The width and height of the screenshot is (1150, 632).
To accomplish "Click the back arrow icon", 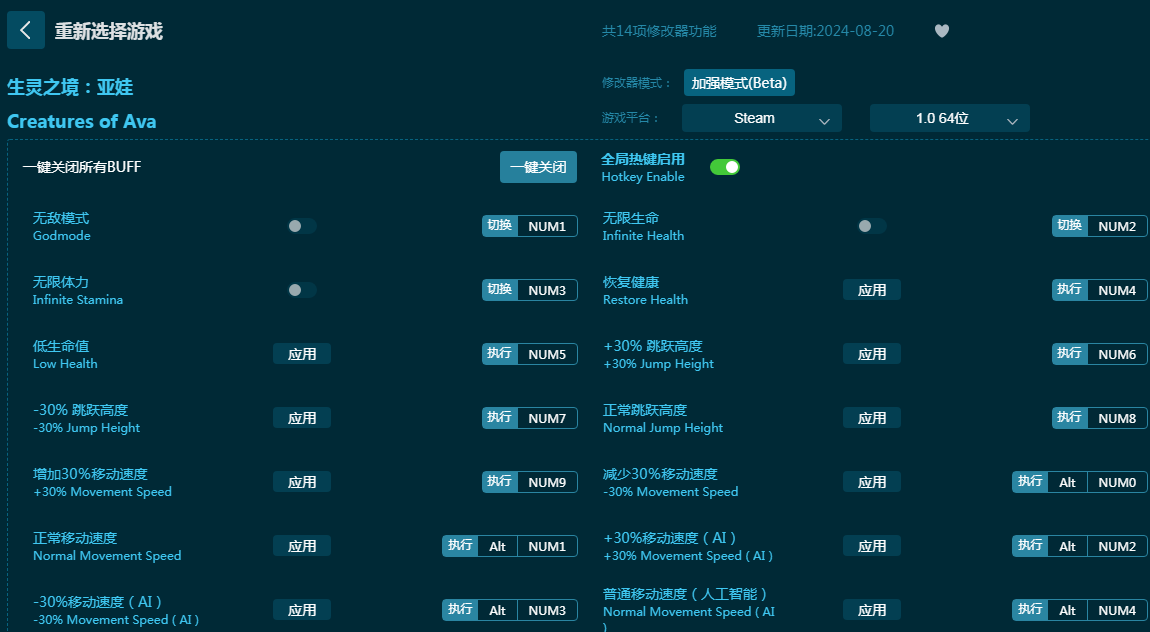I will click(x=25, y=30).
